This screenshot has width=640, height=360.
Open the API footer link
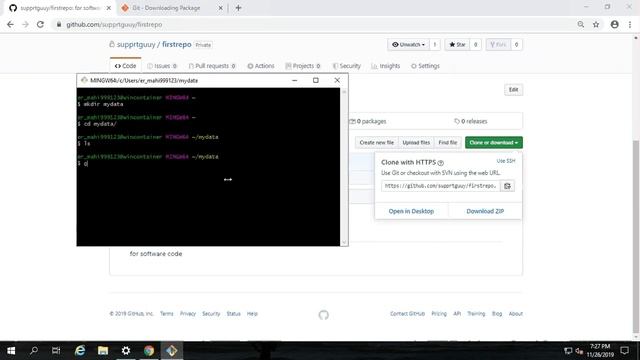[x=457, y=313]
